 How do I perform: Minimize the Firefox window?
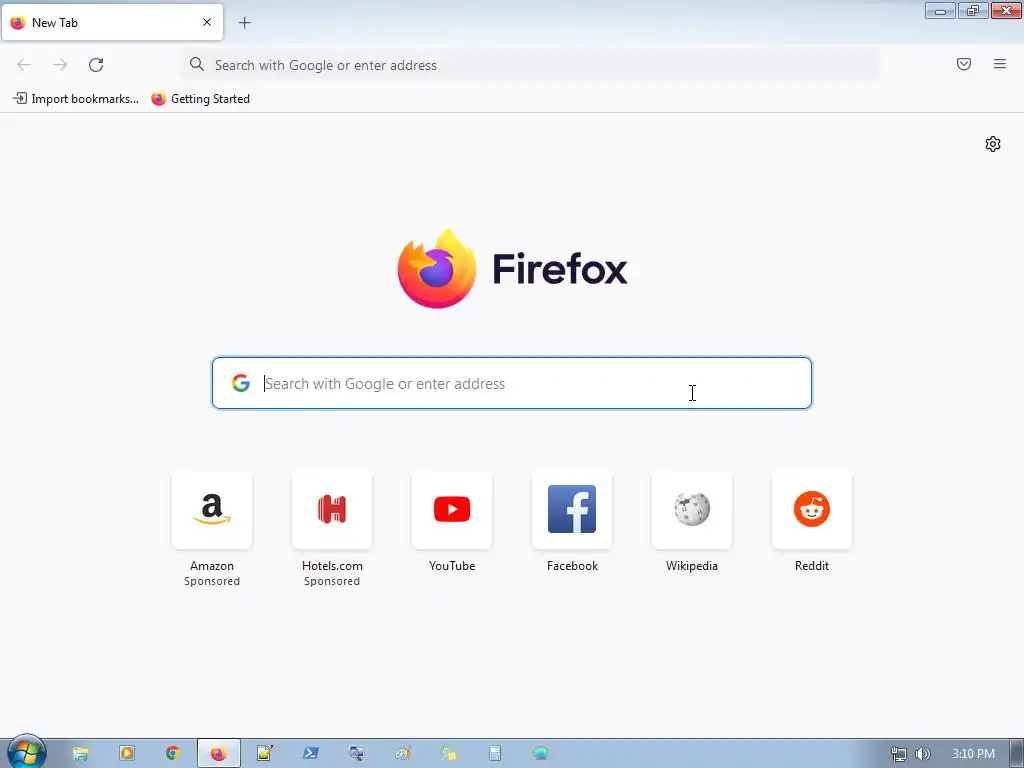940,10
